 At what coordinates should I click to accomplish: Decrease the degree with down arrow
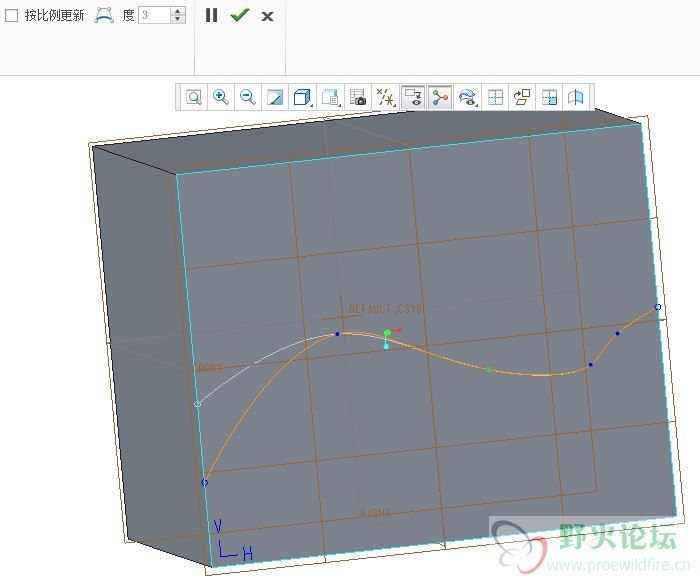(x=178, y=20)
